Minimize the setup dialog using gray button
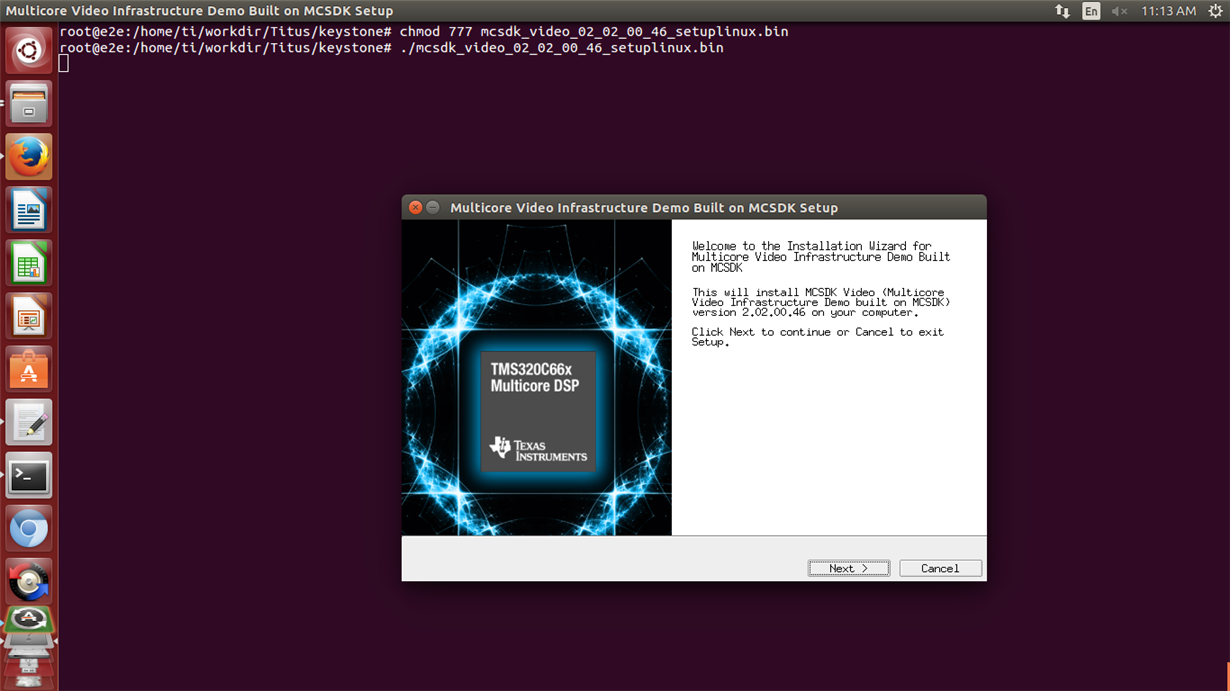1230x691 pixels. (x=433, y=207)
